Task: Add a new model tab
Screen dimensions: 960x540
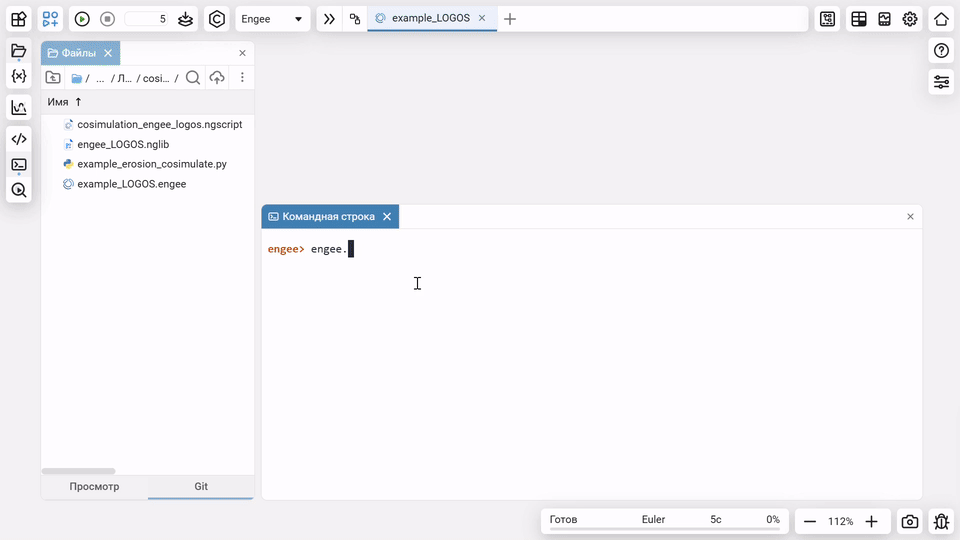Action: [509, 19]
